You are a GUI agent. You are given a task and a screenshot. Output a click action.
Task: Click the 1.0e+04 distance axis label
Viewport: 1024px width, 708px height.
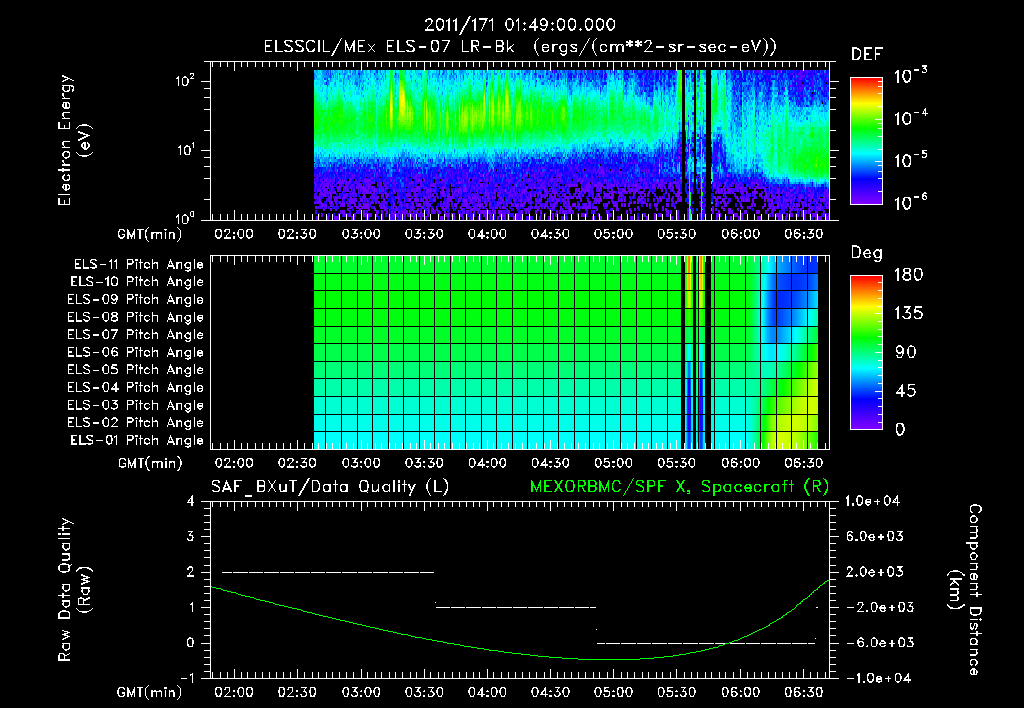coord(872,502)
